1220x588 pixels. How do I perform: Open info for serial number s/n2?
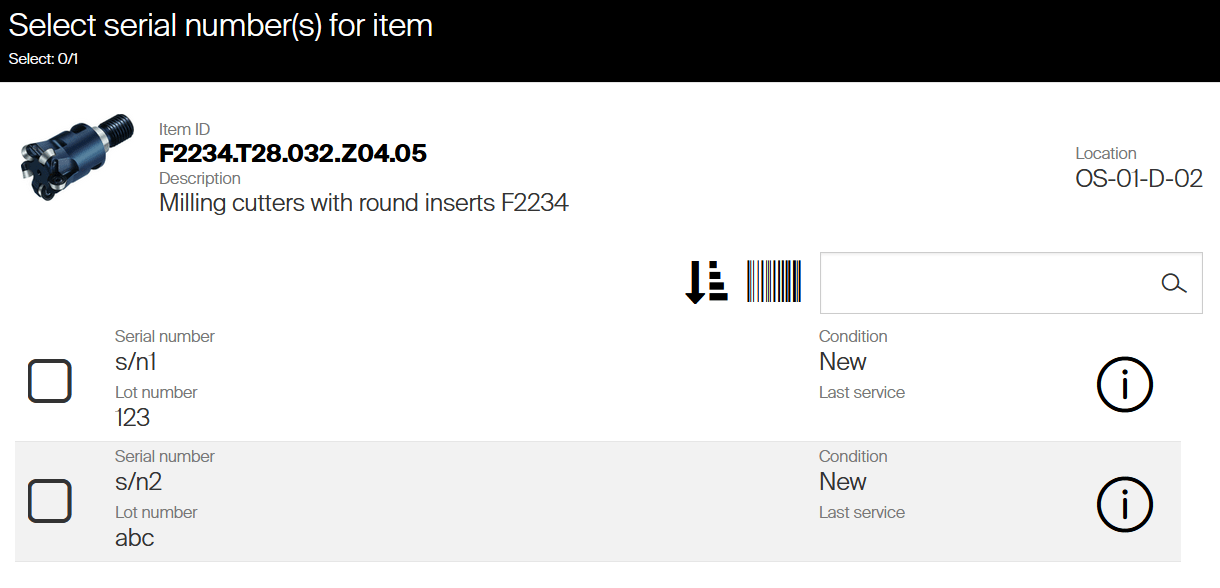pyautogui.click(x=1125, y=504)
